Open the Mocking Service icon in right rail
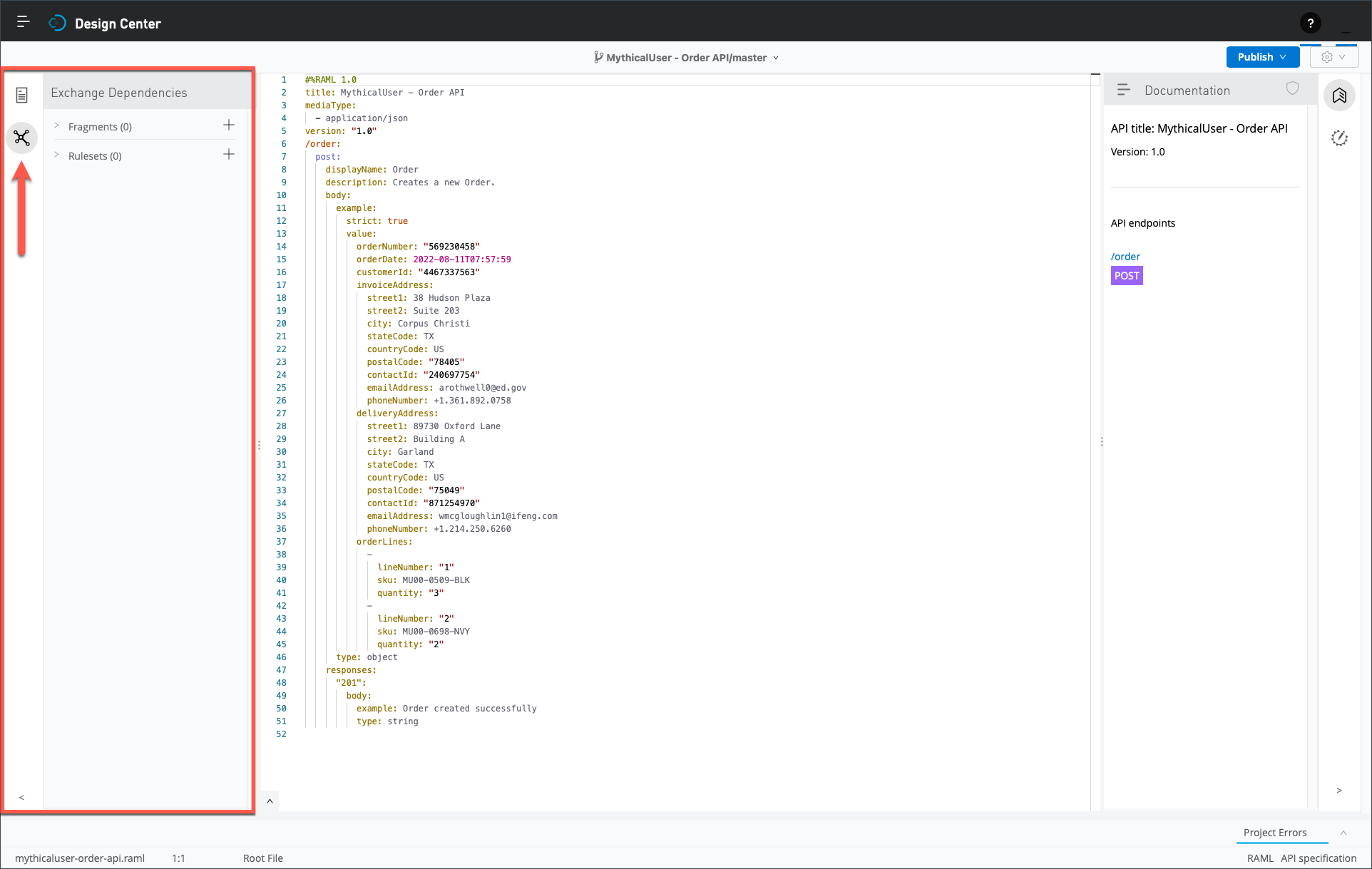The image size is (1372, 869). pos(1339,138)
